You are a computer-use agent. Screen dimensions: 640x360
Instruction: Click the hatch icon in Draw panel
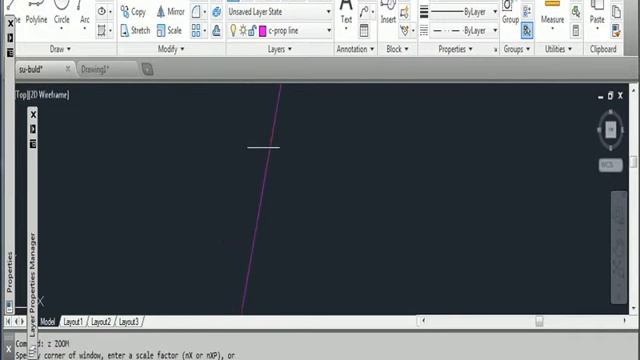pyautogui.click(x=101, y=31)
